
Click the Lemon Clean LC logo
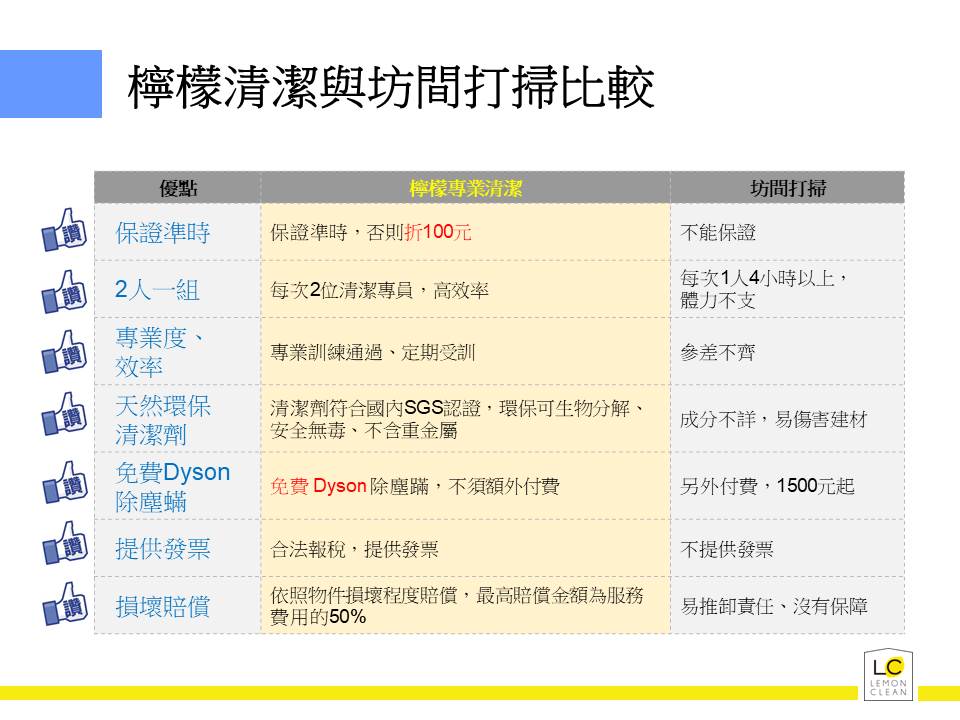click(889, 675)
